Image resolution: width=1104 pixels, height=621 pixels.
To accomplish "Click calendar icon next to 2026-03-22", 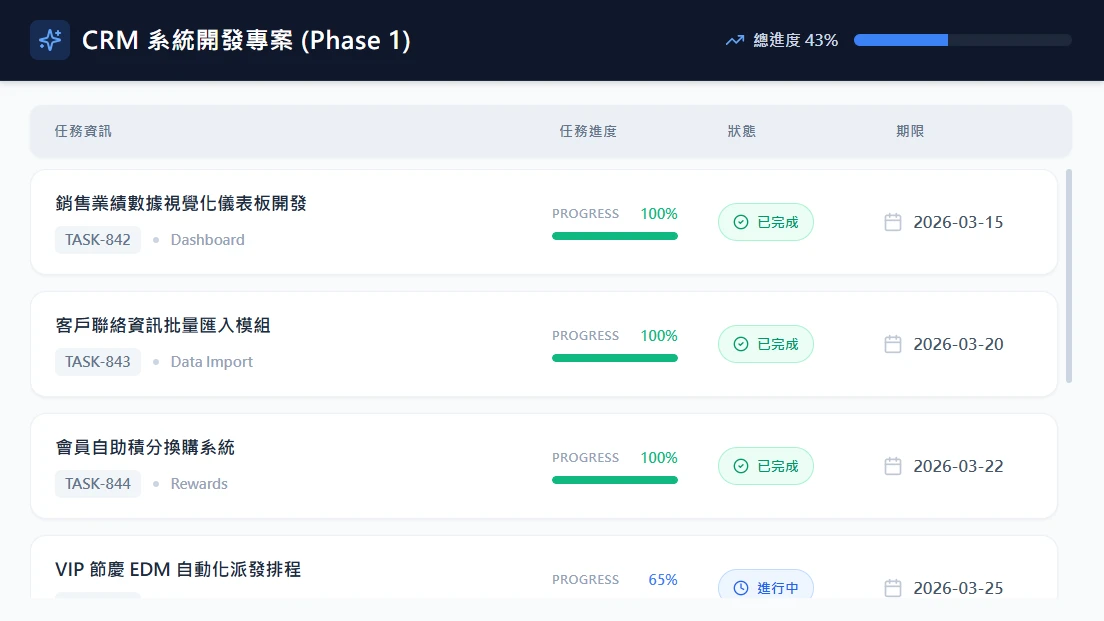I will pyautogui.click(x=893, y=466).
